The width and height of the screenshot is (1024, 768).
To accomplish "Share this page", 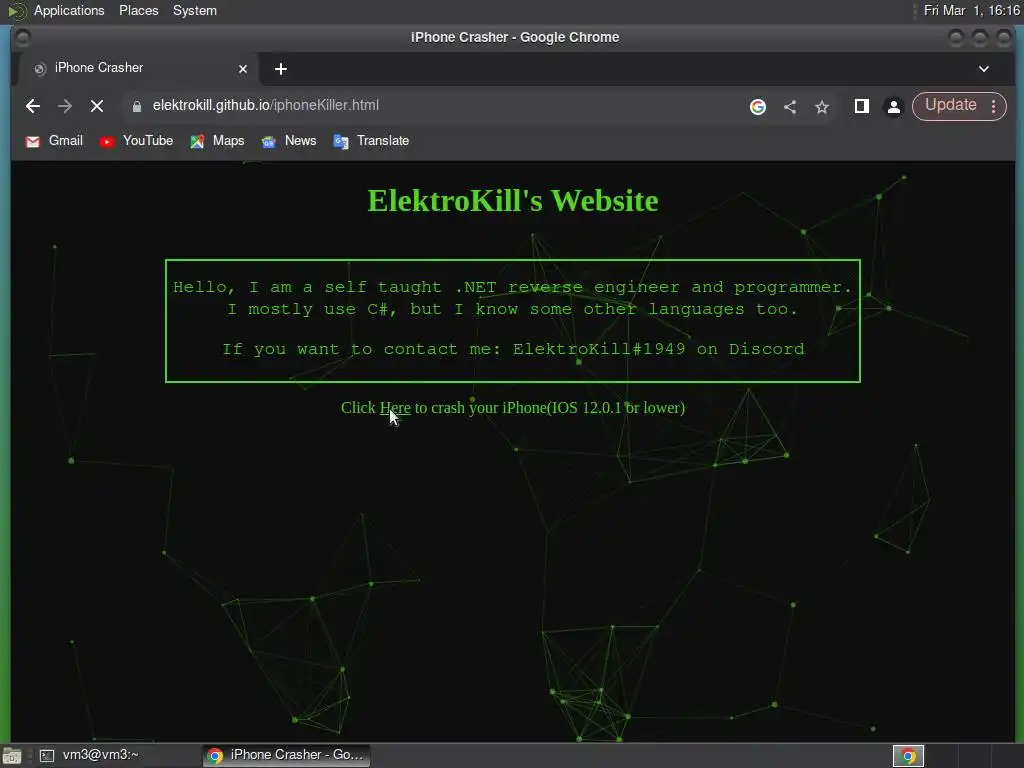I will click(790, 106).
